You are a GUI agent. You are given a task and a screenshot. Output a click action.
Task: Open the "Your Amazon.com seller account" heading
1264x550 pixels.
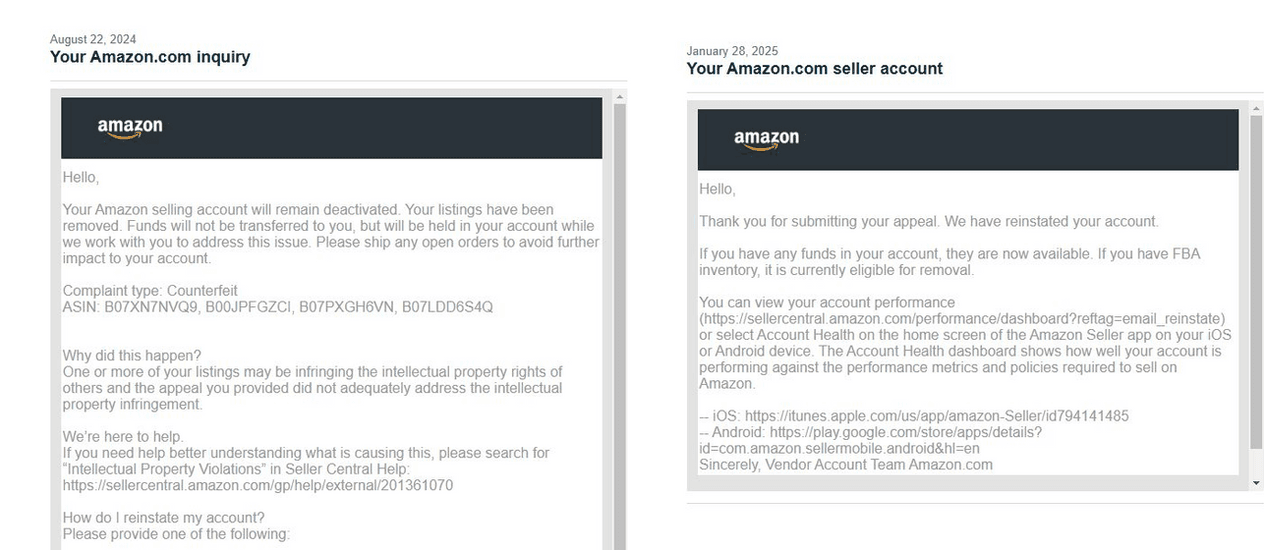tap(814, 69)
